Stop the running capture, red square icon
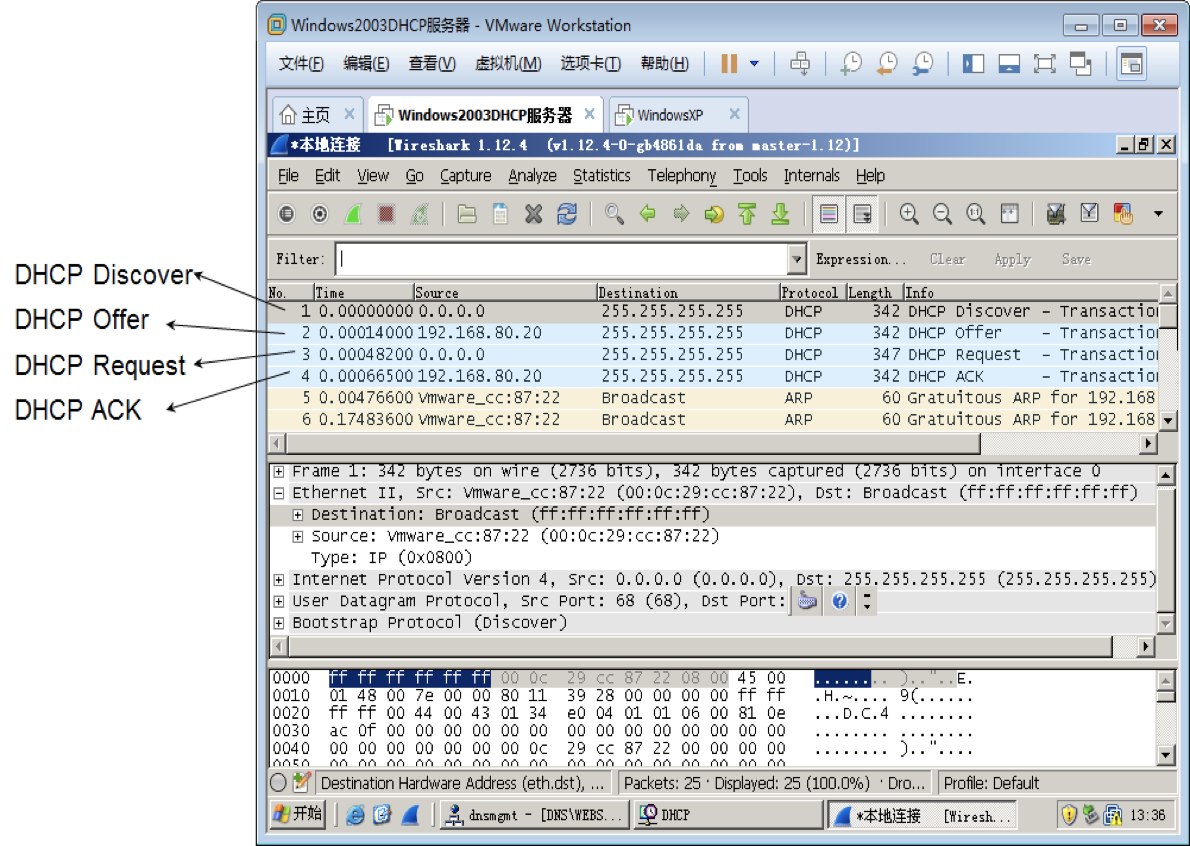1190x846 pixels. 386,215
